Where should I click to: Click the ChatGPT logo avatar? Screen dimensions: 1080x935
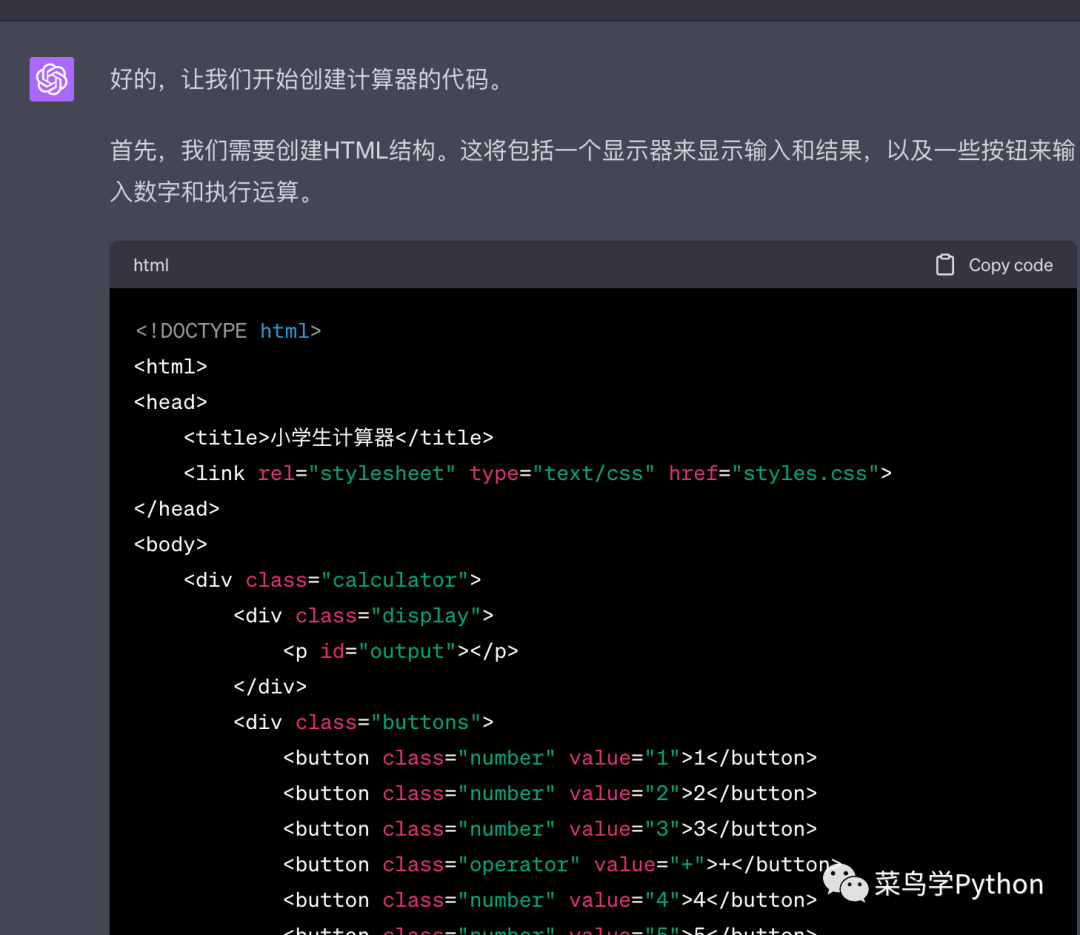point(52,79)
